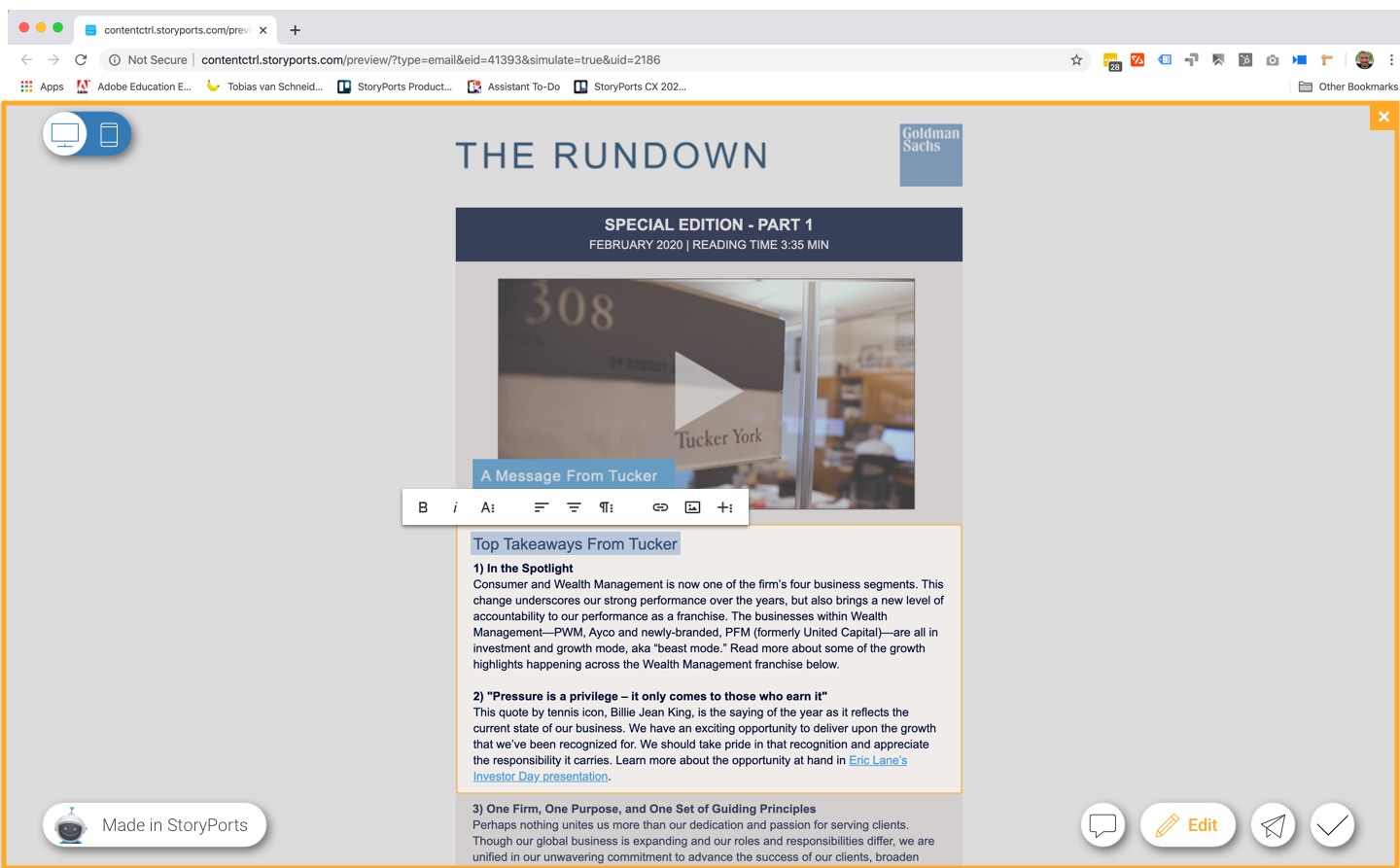Send email using paper plane icon
Image resolution: width=1400 pixels, height=868 pixels.
1273,825
